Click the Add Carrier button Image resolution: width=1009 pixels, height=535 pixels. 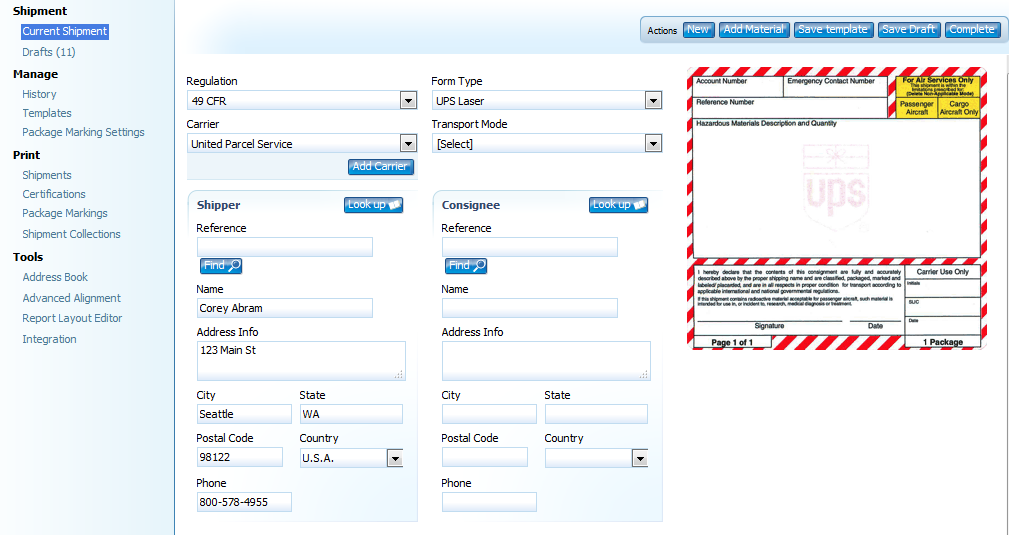(x=380, y=167)
